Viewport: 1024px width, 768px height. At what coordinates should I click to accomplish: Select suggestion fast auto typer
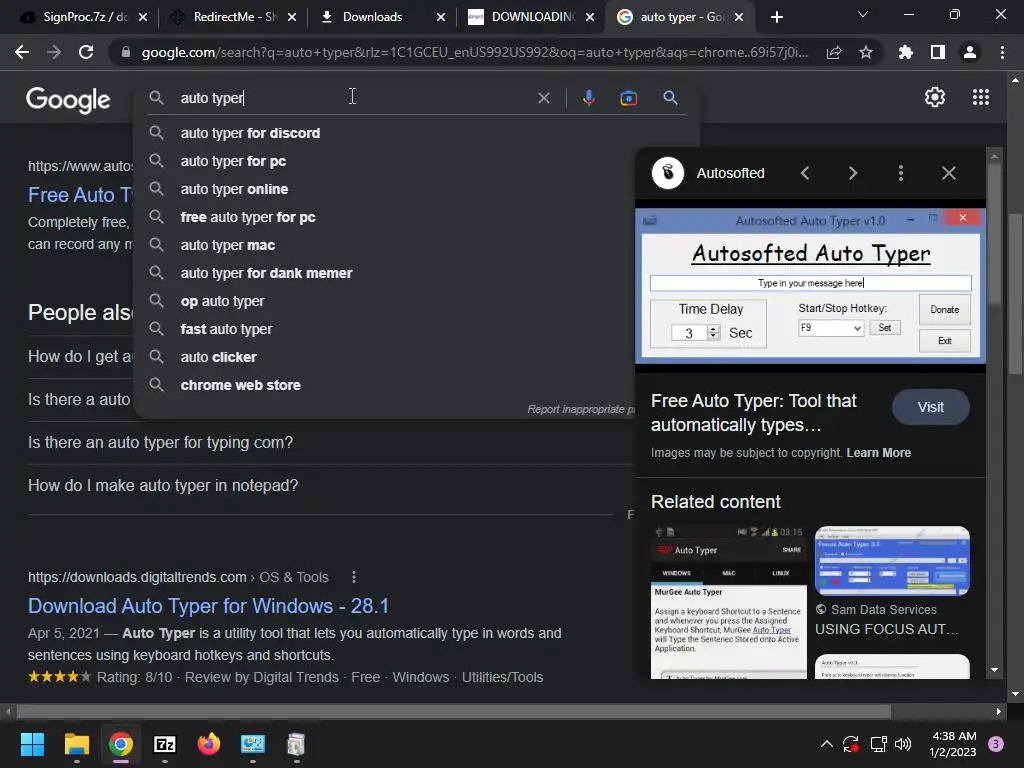pos(384,330)
